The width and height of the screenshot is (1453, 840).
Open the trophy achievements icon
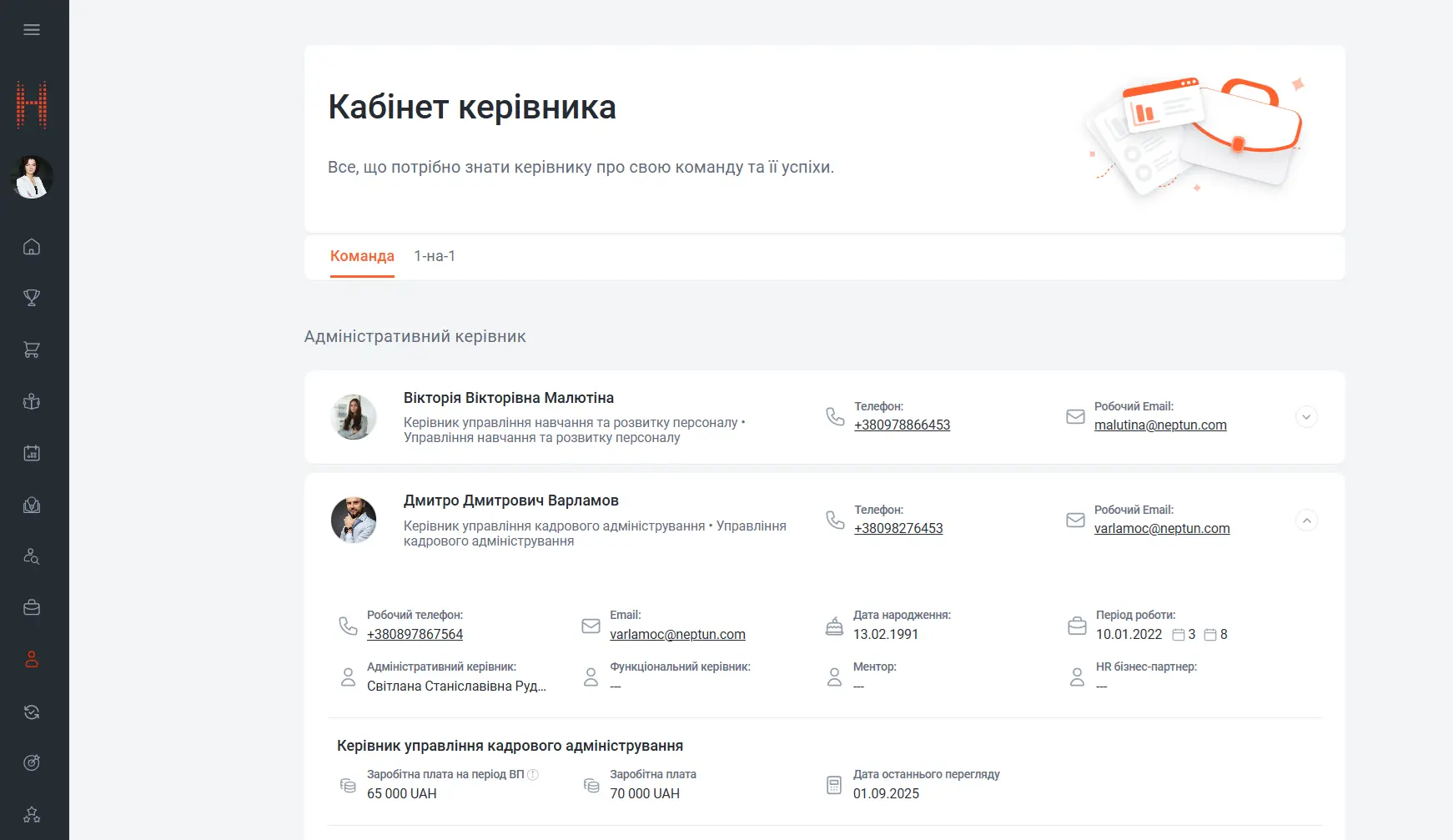32,298
